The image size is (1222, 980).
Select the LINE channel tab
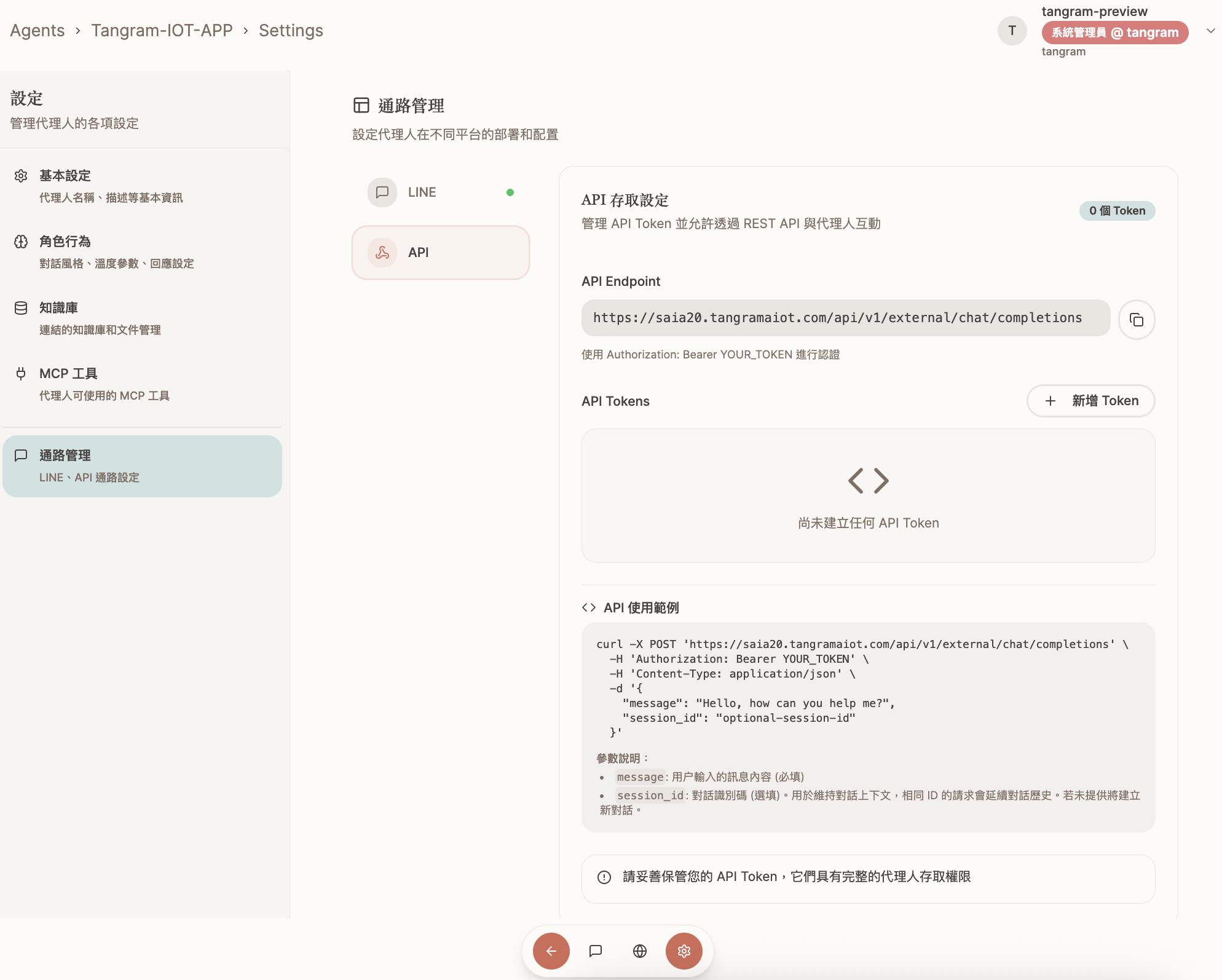[440, 192]
